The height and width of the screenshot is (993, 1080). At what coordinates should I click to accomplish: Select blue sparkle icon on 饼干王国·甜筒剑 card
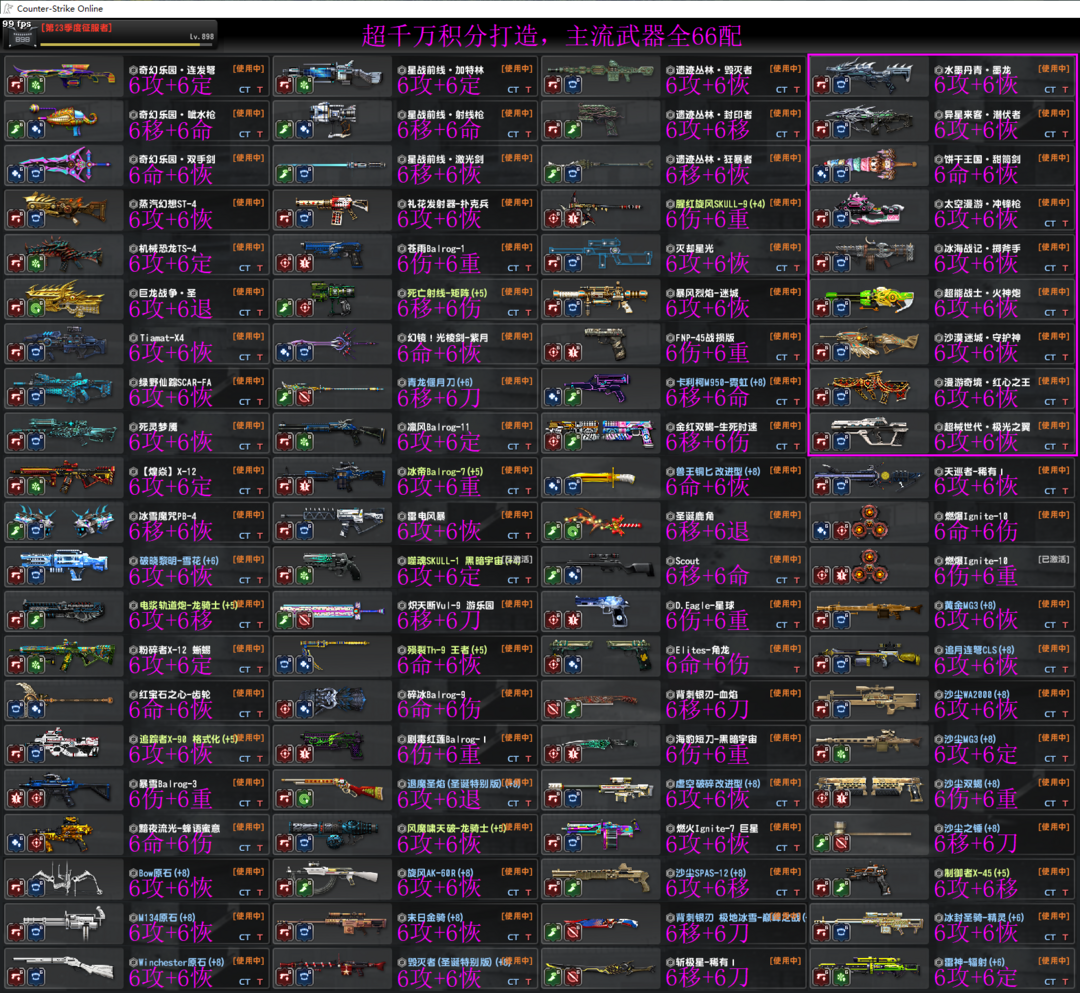pyautogui.click(x=822, y=175)
